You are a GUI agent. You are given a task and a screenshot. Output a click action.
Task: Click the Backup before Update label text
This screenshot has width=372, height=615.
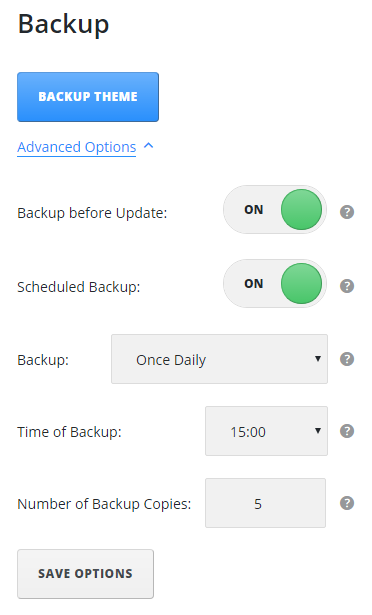coord(92,213)
